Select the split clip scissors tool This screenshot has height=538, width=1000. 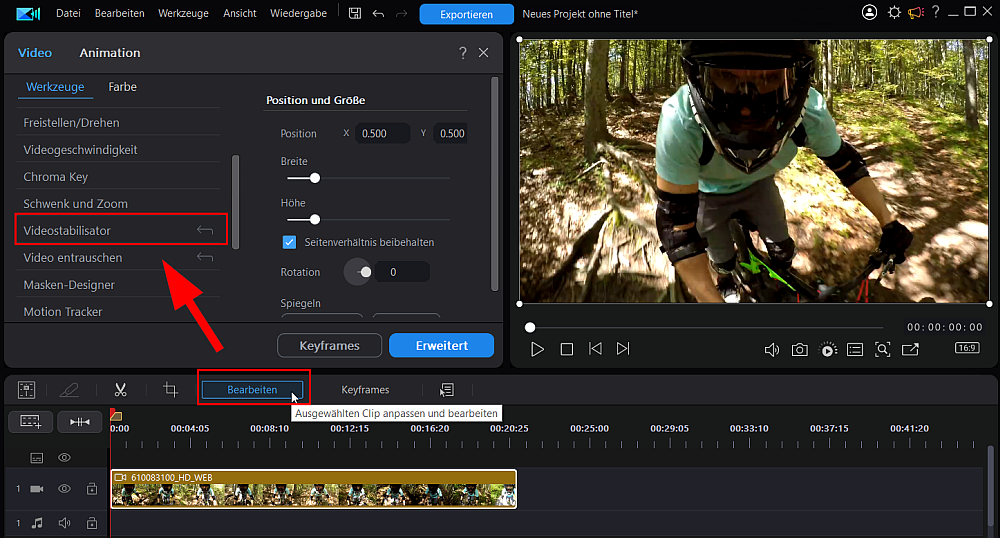click(121, 389)
